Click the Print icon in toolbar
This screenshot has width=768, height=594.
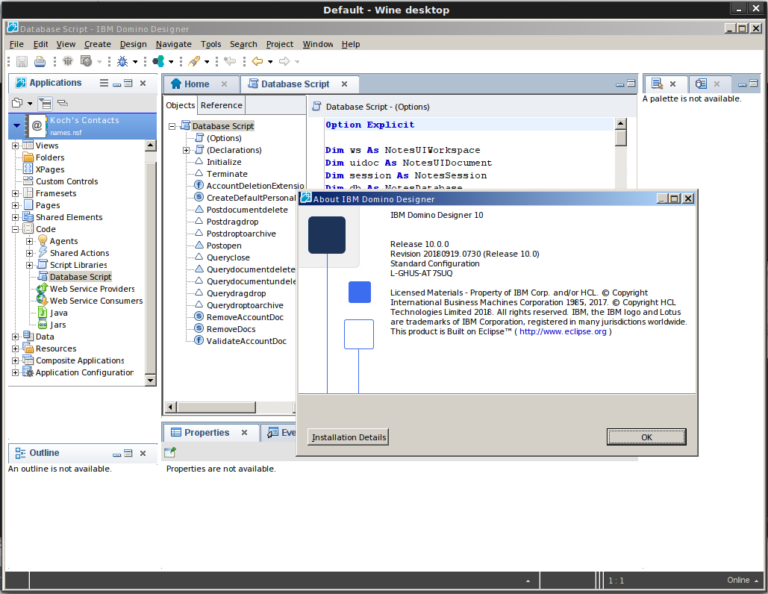(40, 61)
